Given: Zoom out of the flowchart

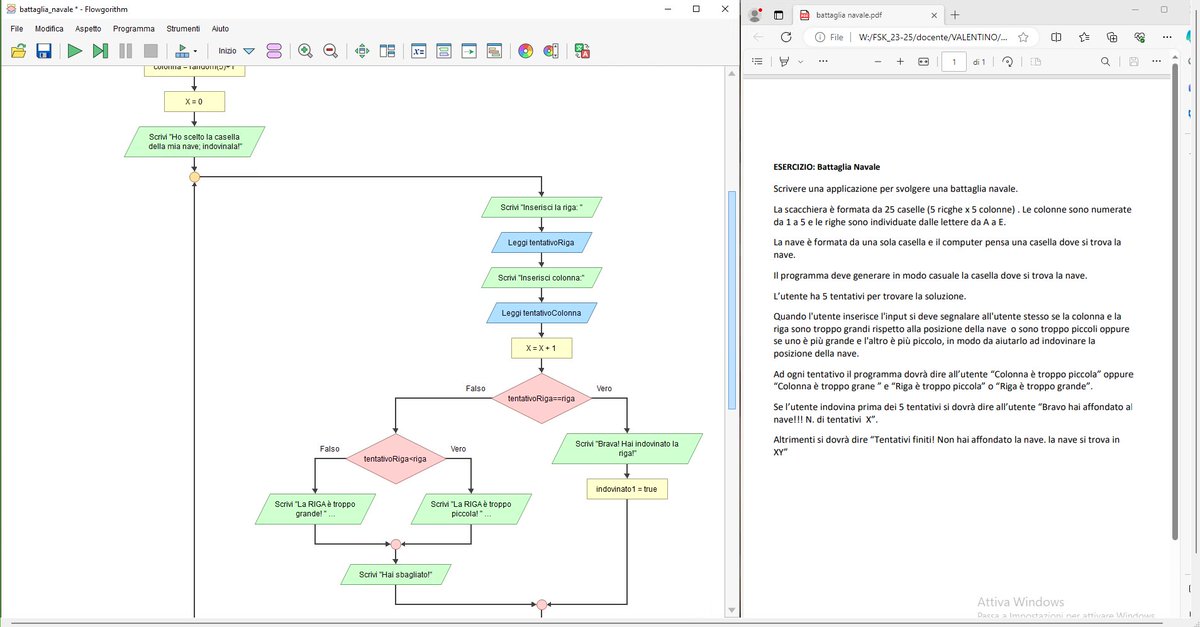Looking at the screenshot, I should [x=330, y=51].
